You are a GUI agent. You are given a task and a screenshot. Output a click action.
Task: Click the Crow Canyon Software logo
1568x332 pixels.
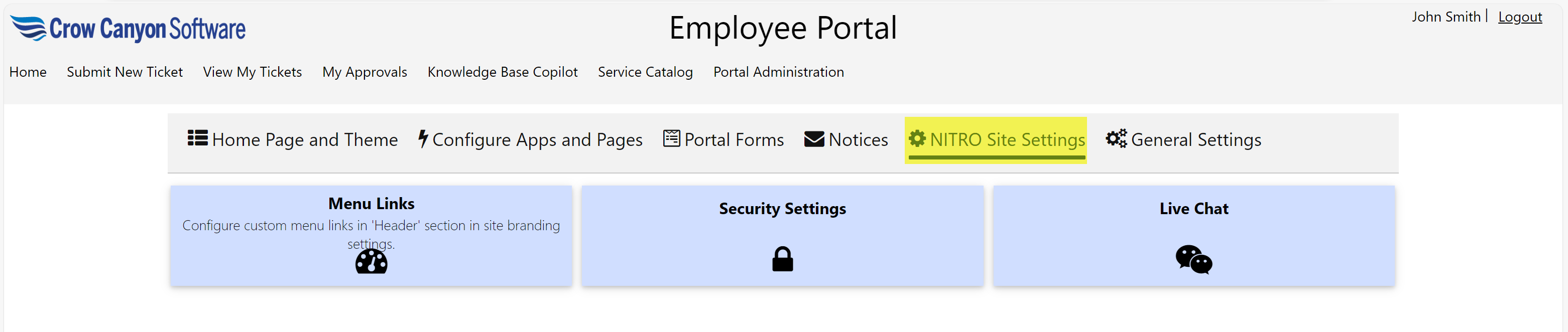click(x=128, y=28)
